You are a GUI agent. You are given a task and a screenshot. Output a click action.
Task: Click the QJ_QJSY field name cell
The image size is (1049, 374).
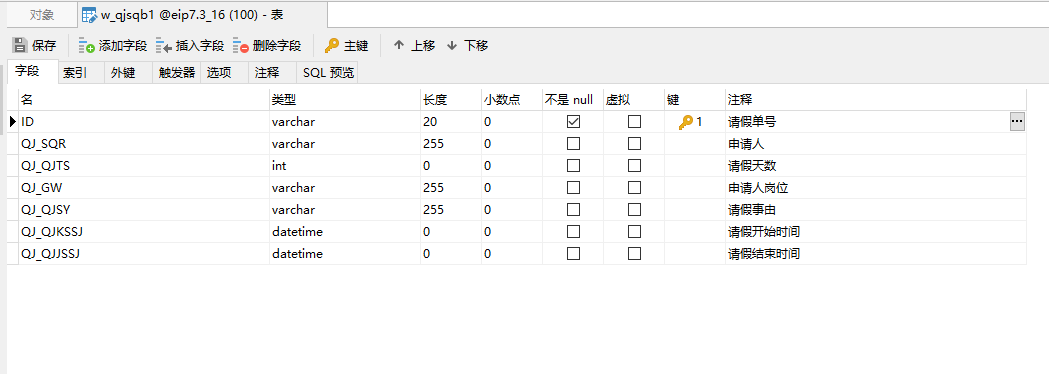click(144, 209)
